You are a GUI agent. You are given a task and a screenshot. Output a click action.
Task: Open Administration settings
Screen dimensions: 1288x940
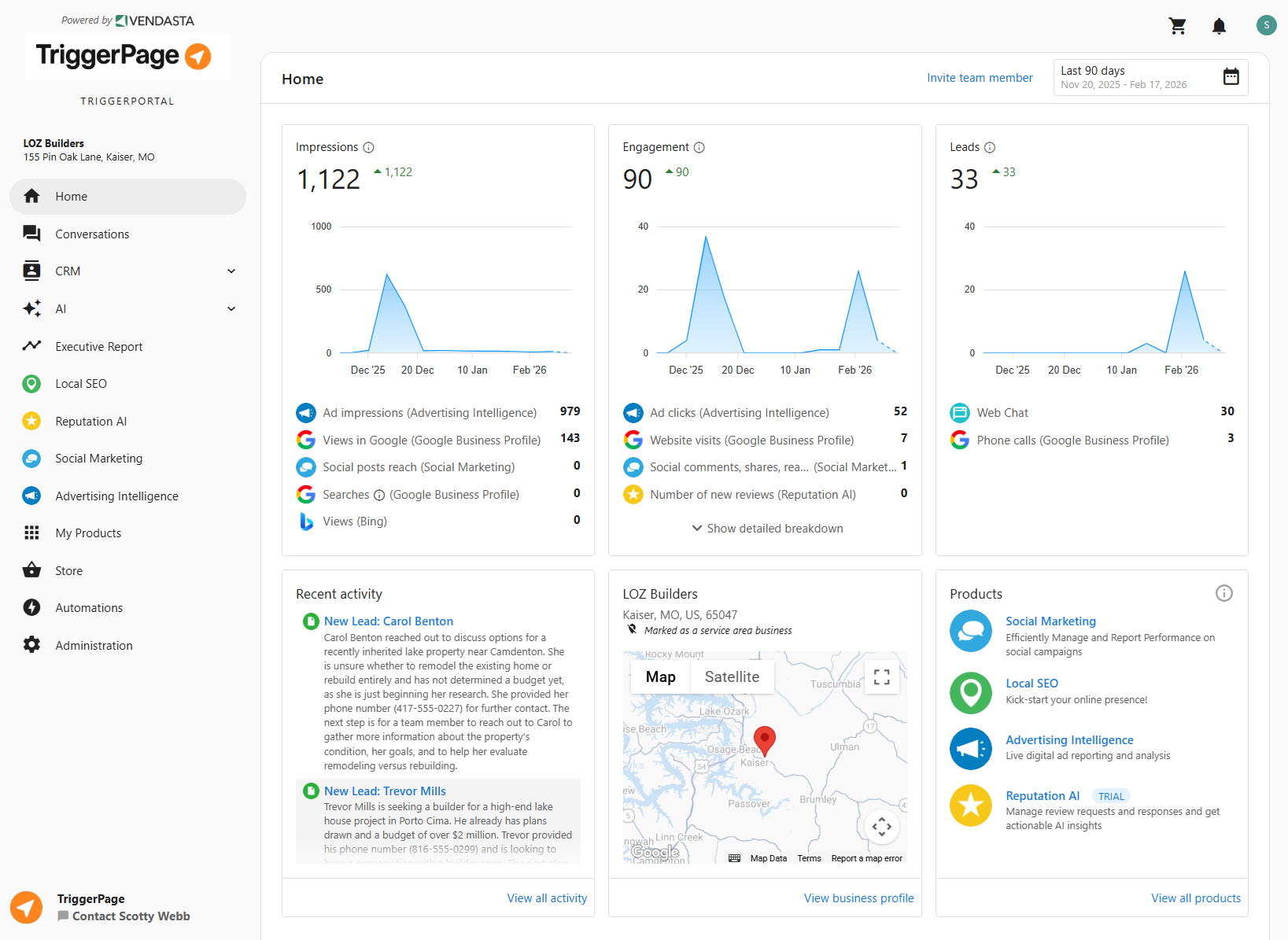click(127, 646)
